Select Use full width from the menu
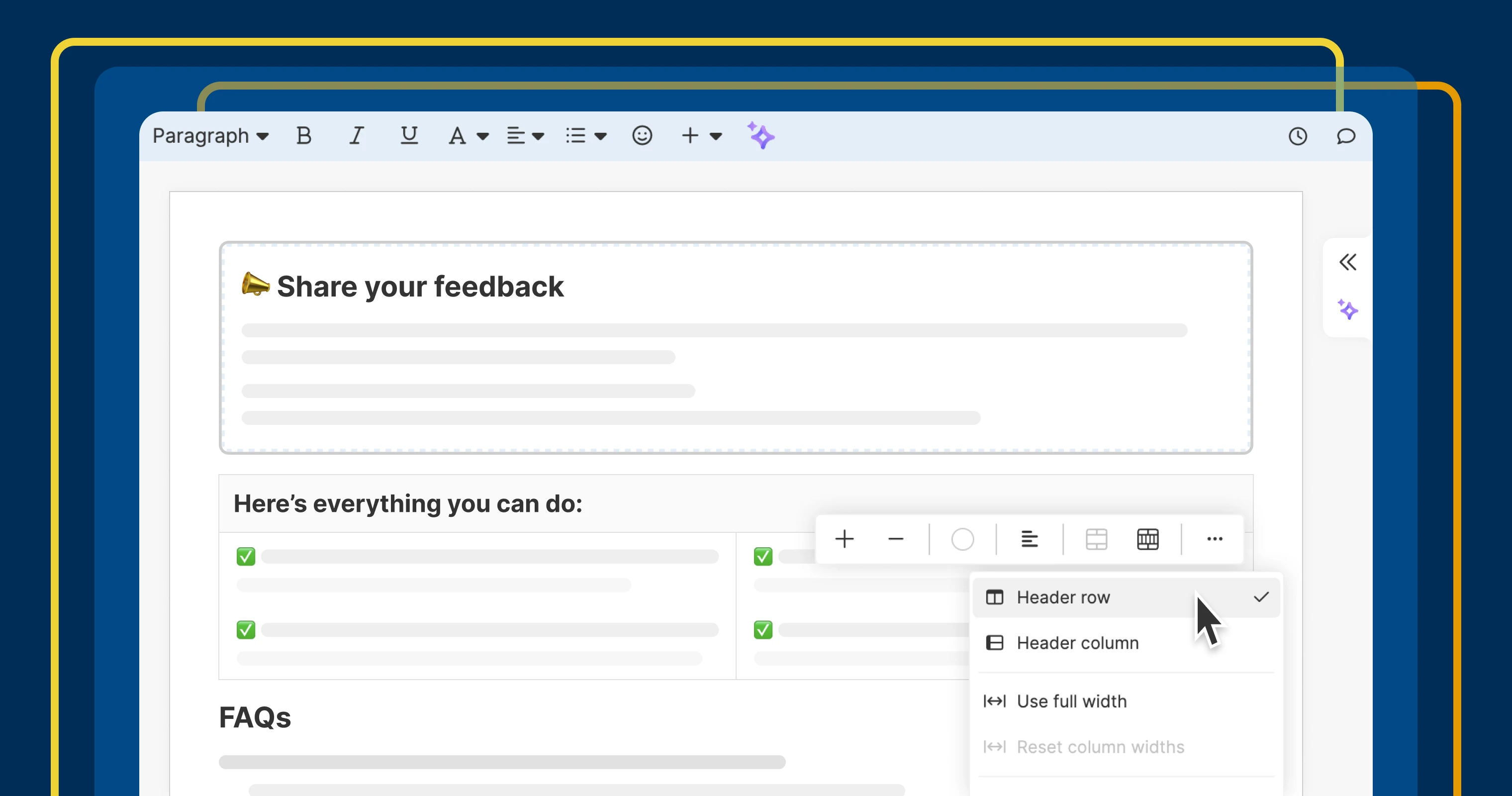1512x796 pixels. pos(1071,701)
